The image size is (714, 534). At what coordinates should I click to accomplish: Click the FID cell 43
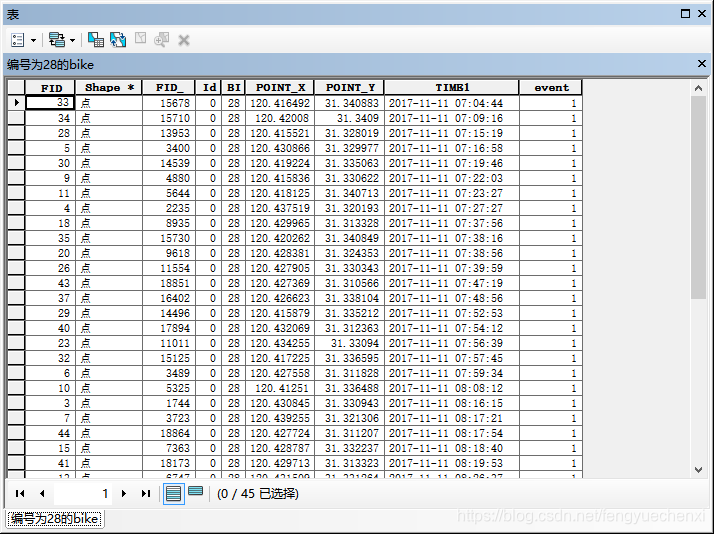50,283
